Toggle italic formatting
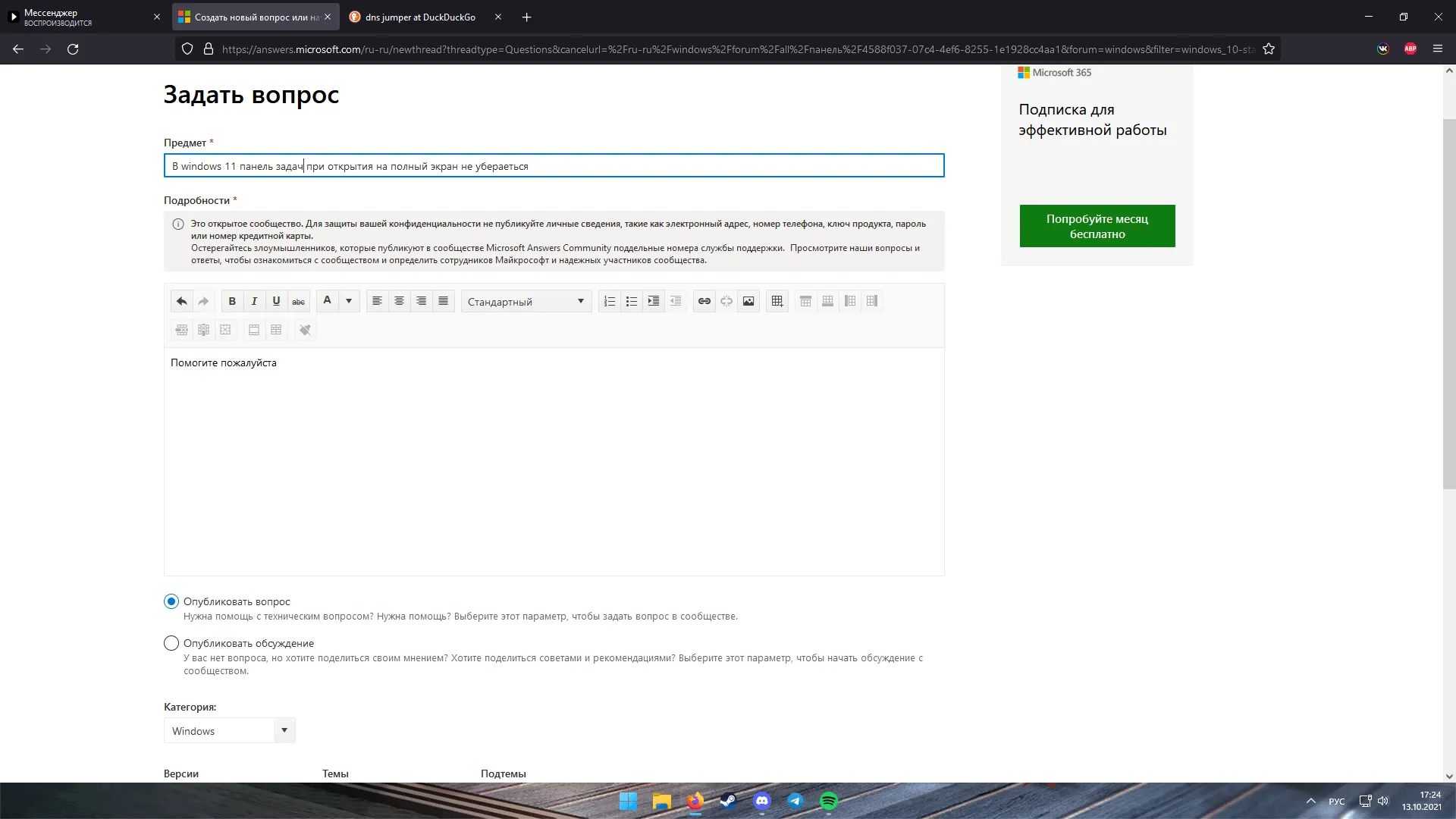 254,301
